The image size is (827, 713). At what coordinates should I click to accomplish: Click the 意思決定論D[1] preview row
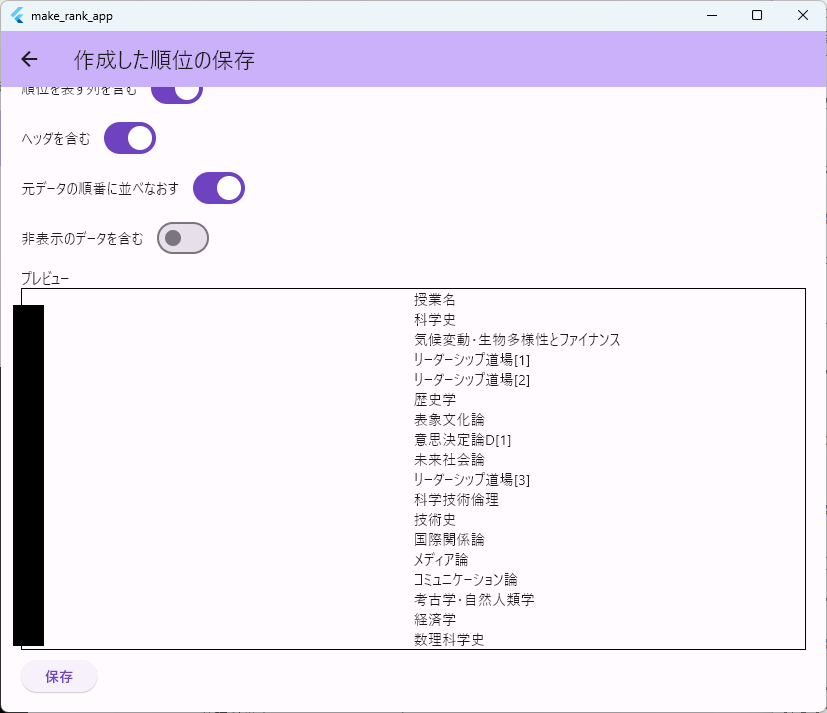tap(463, 440)
